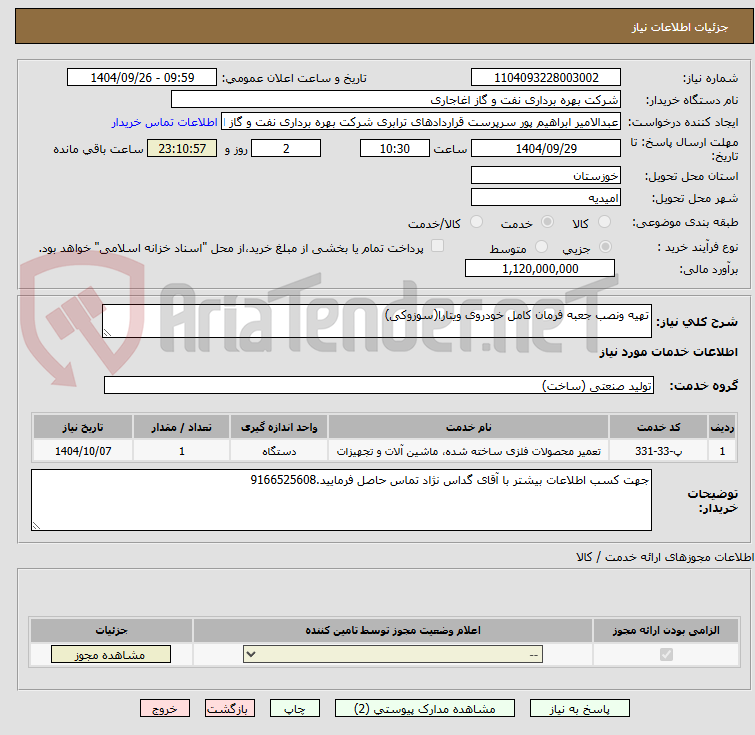The image size is (755, 735).
Task: Click the general need description textarea
Action: pos(377,321)
